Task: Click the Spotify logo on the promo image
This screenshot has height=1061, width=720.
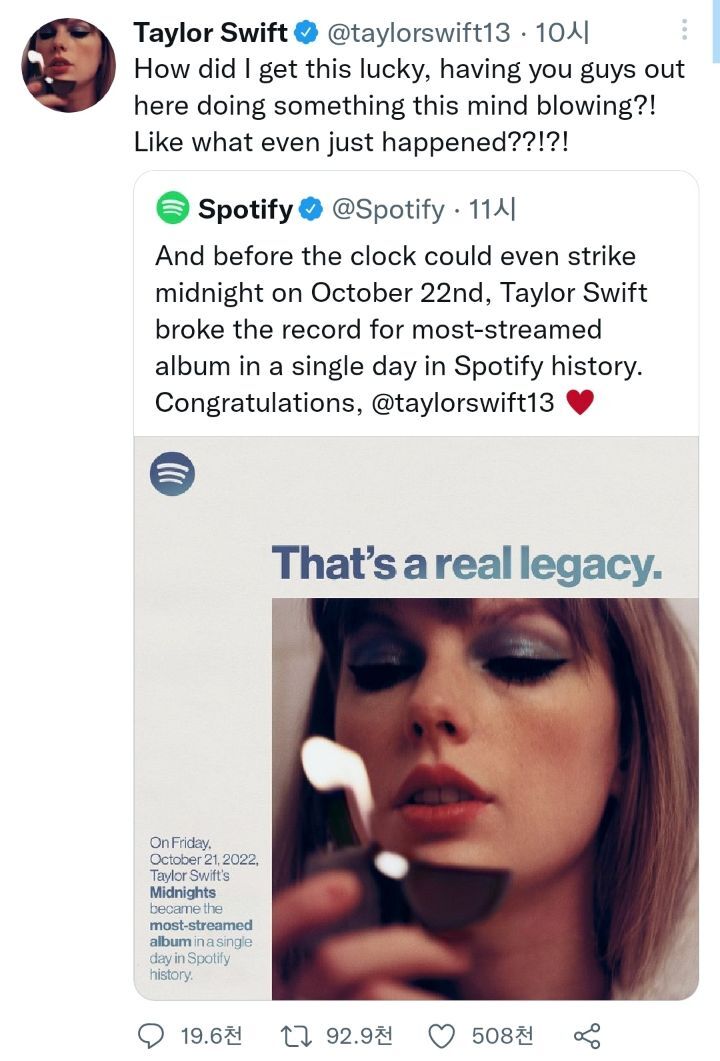Action: (x=172, y=475)
